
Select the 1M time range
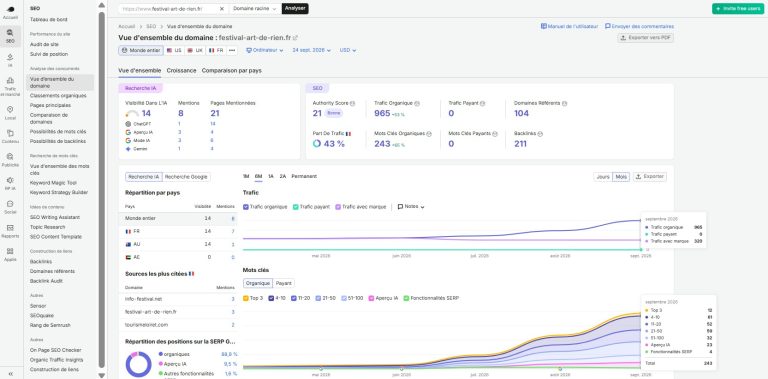[246, 176]
